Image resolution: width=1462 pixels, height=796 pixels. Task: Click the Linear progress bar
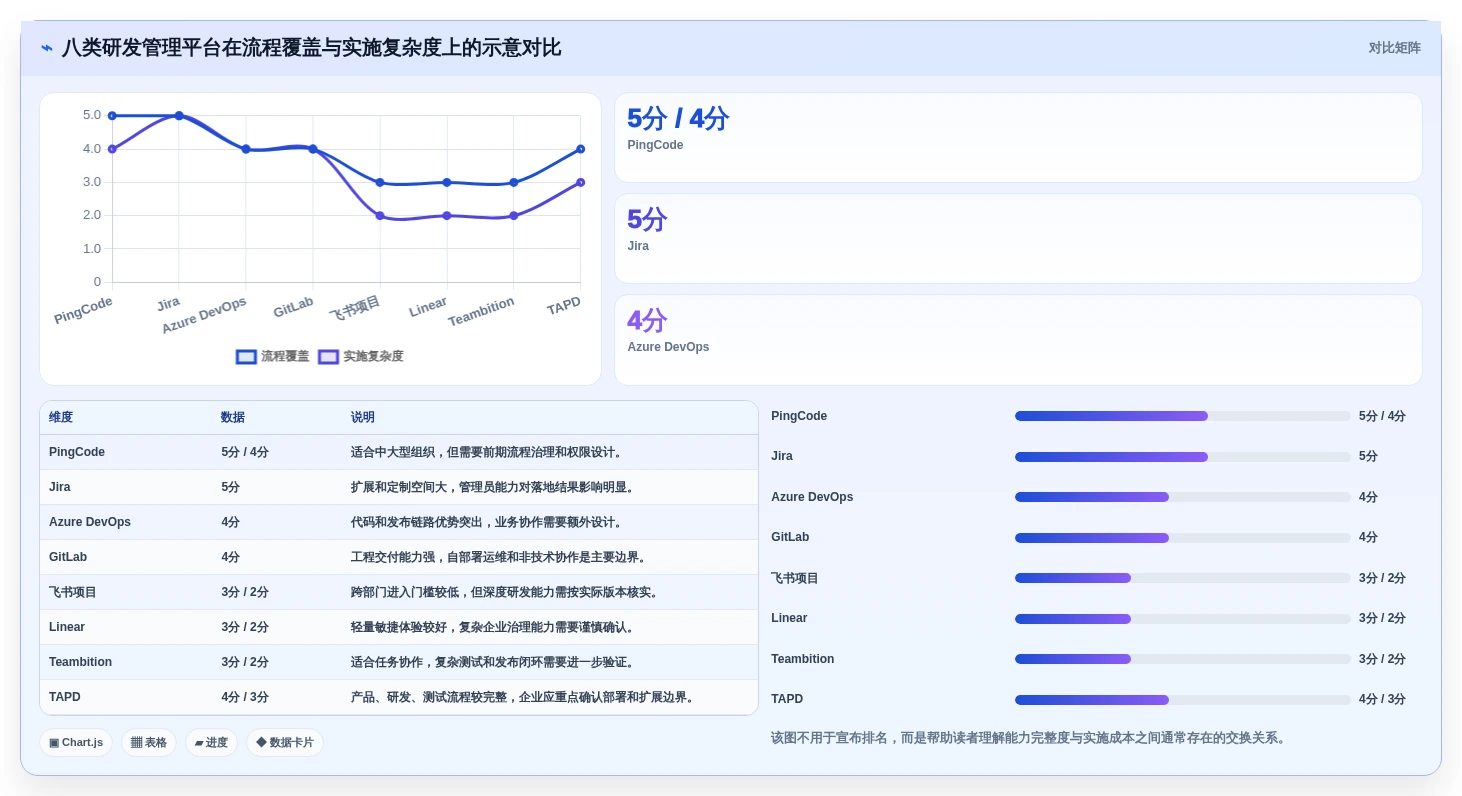coord(1182,619)
